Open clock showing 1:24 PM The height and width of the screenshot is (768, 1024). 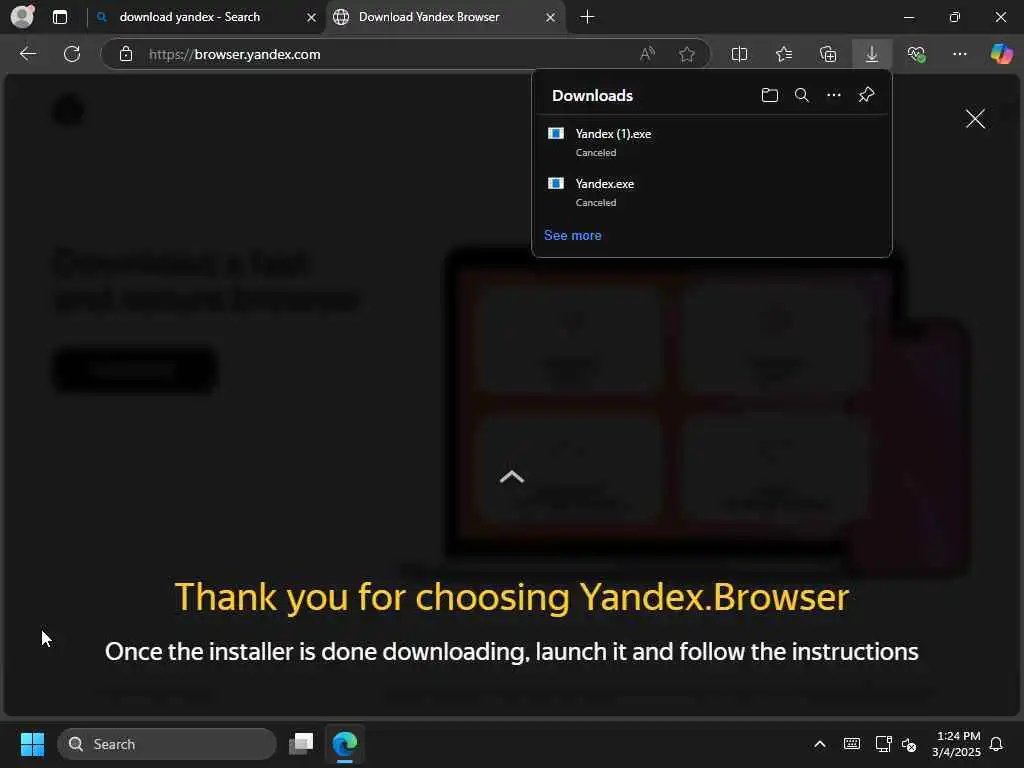tap(957, 744)
